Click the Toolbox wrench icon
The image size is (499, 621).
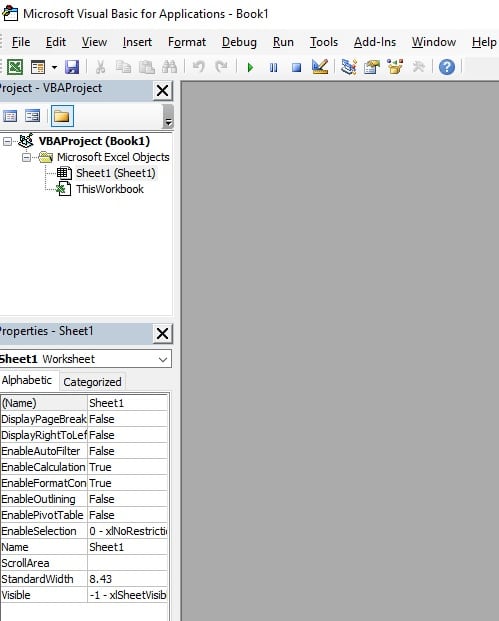pos(418,67)
